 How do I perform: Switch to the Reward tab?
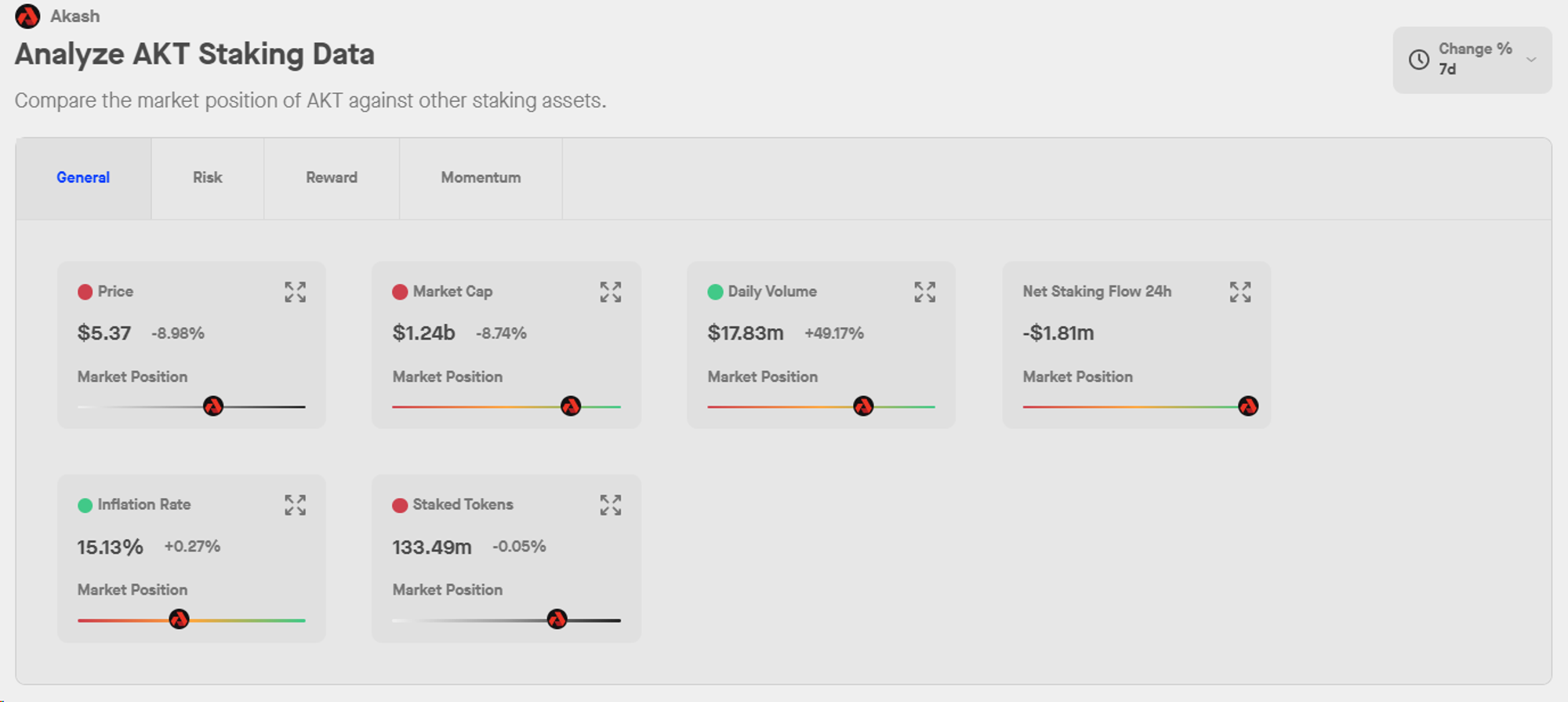tap(332, 178)
